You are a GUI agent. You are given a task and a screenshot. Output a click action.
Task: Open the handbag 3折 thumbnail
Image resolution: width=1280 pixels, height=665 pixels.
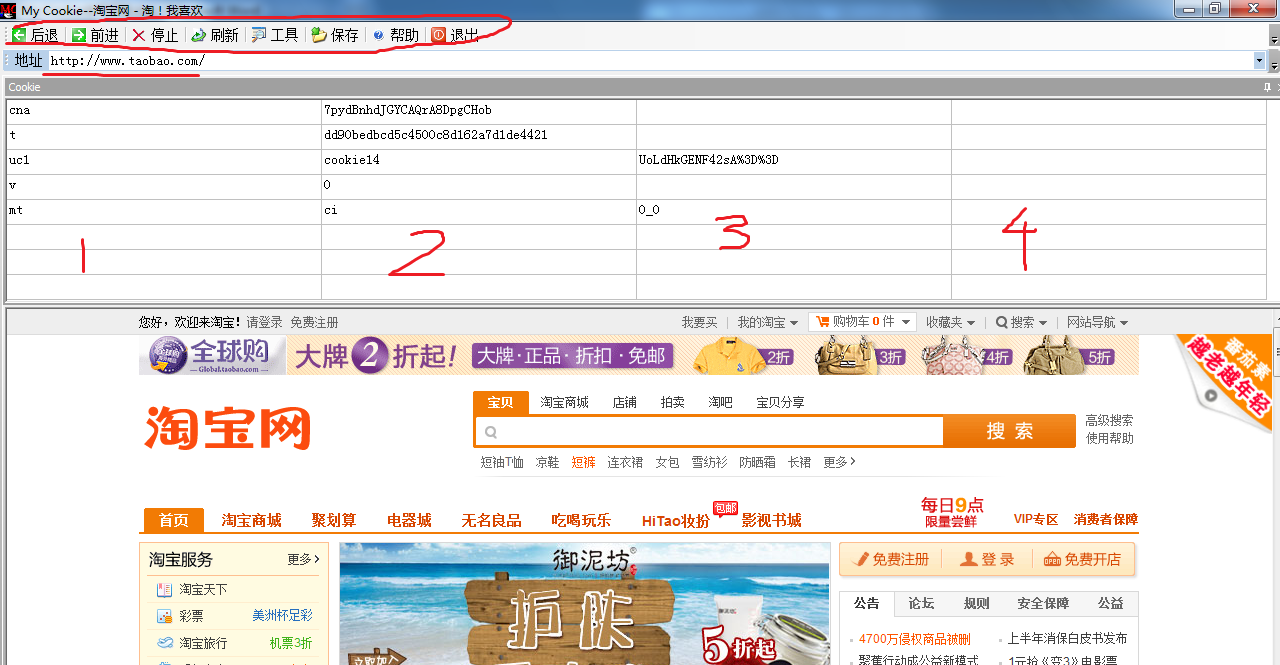click(x=858, y=355)
